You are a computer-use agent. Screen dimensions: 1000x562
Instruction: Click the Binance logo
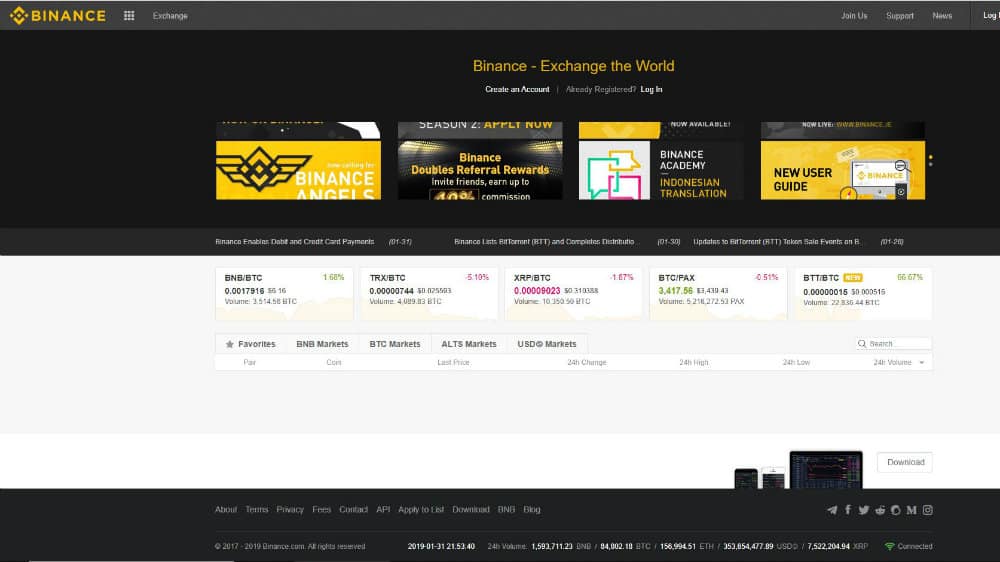[x=57, y=15]
